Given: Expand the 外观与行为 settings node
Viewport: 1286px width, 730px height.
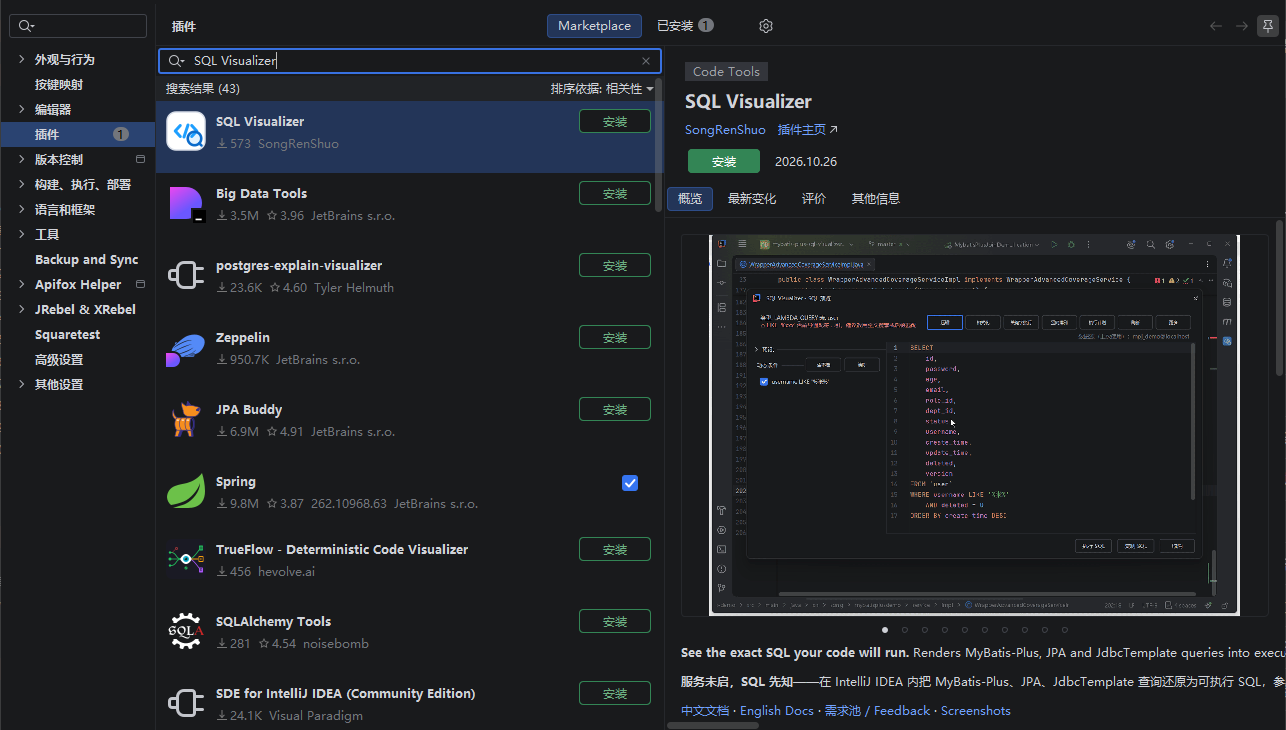Looking at the screenshot, I should click(x=21, y=60).
